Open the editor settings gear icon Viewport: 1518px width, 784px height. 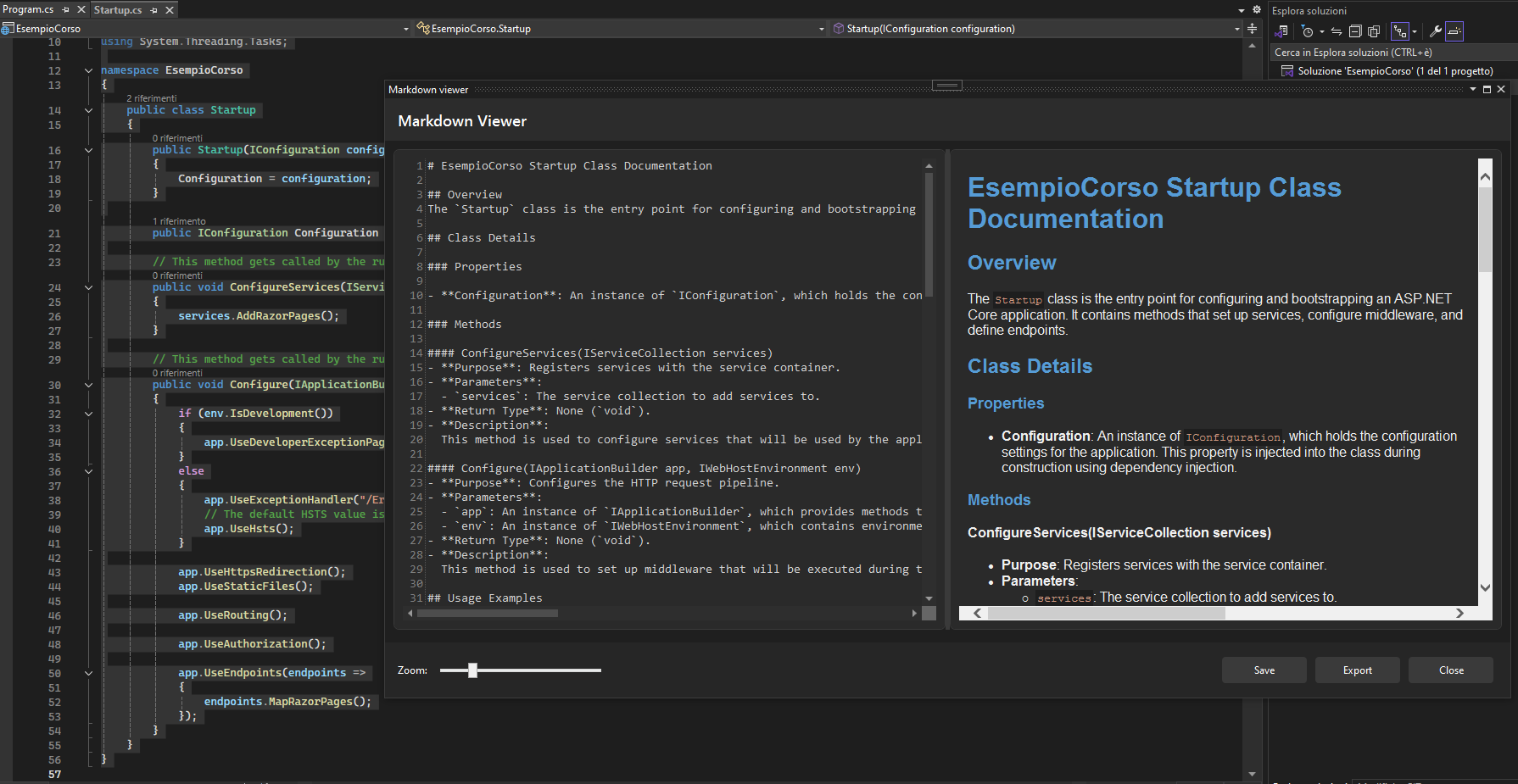pos(1257,9)
